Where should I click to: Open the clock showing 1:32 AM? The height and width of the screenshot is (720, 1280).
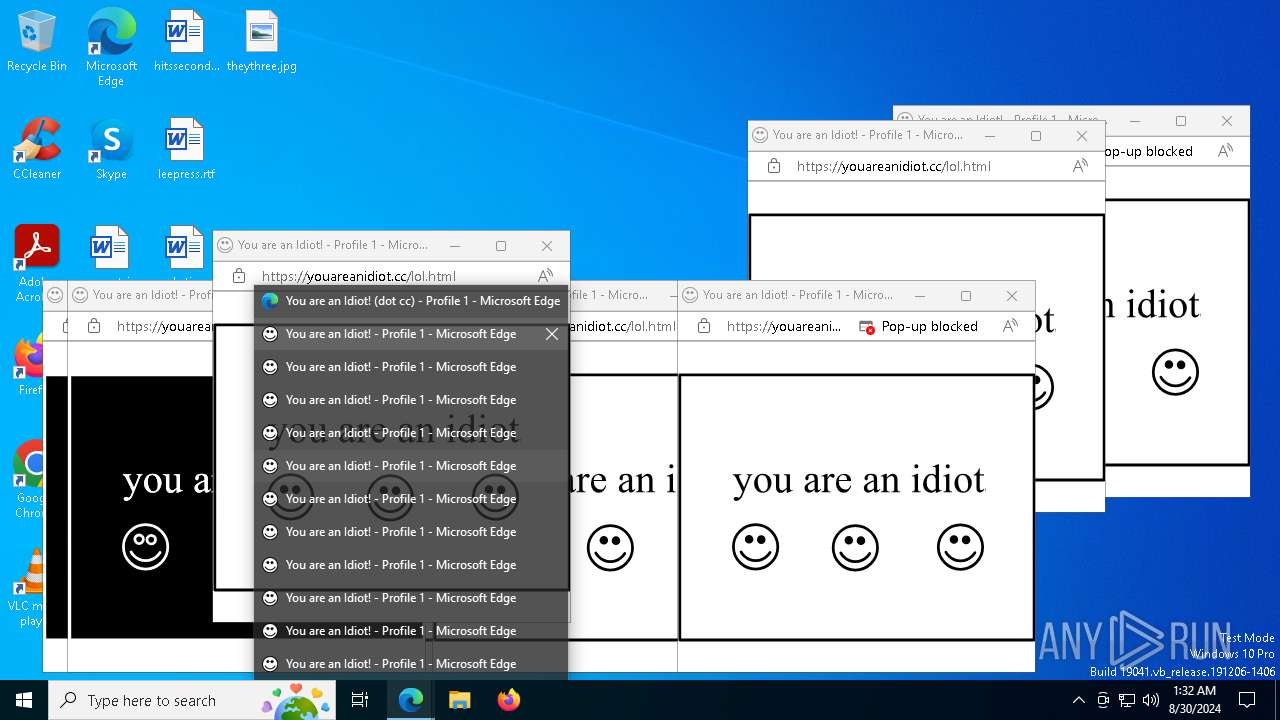(x=1193, y=700)
